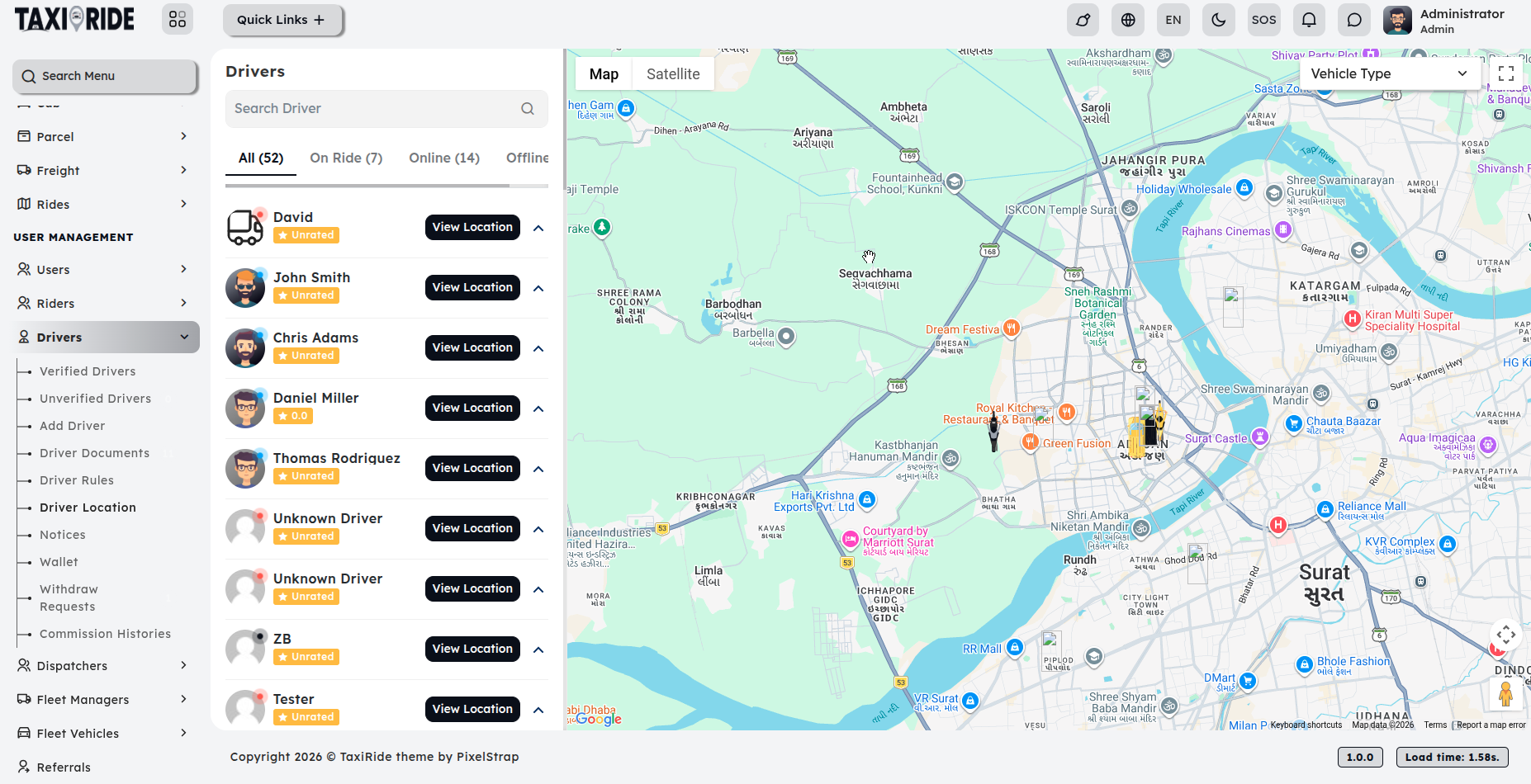Collapse the Drivers sidebar menu
The width and height of the screenshot is (1531, 784).
[105, 337]
